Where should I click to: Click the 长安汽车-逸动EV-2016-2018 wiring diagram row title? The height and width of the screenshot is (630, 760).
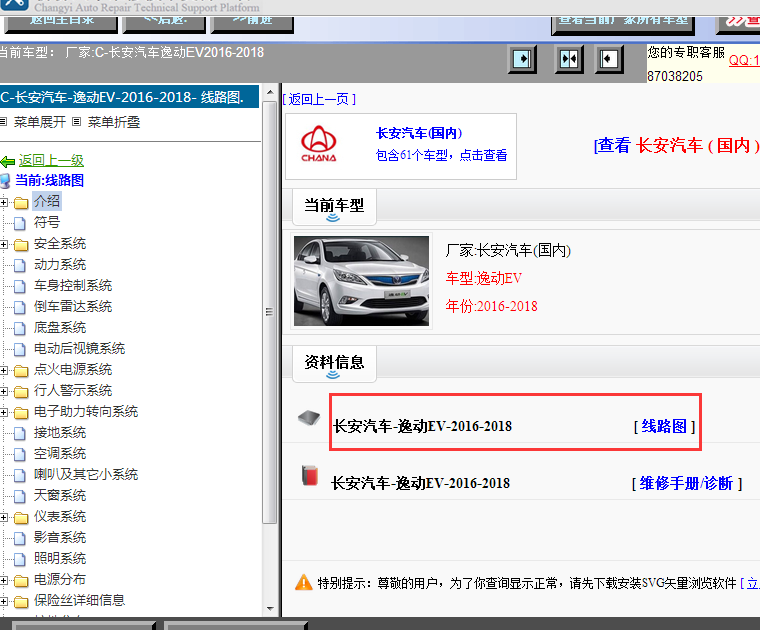point(422,426)
